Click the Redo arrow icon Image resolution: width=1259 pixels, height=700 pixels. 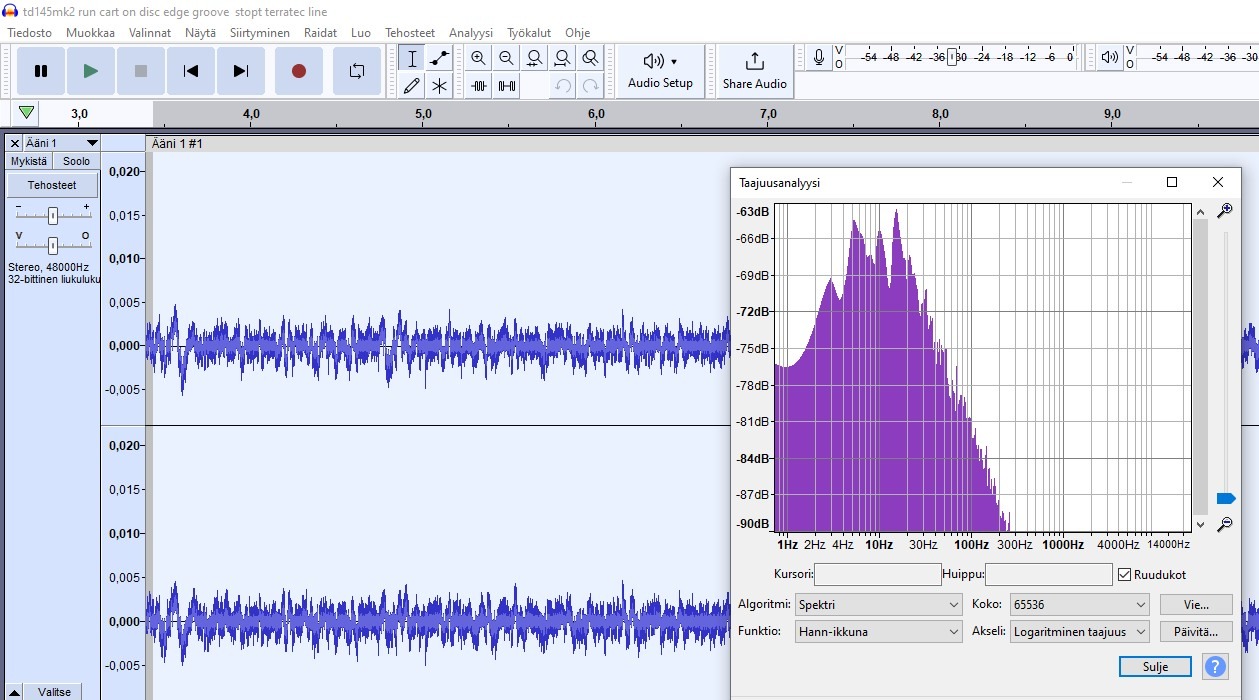click(591, 86)
